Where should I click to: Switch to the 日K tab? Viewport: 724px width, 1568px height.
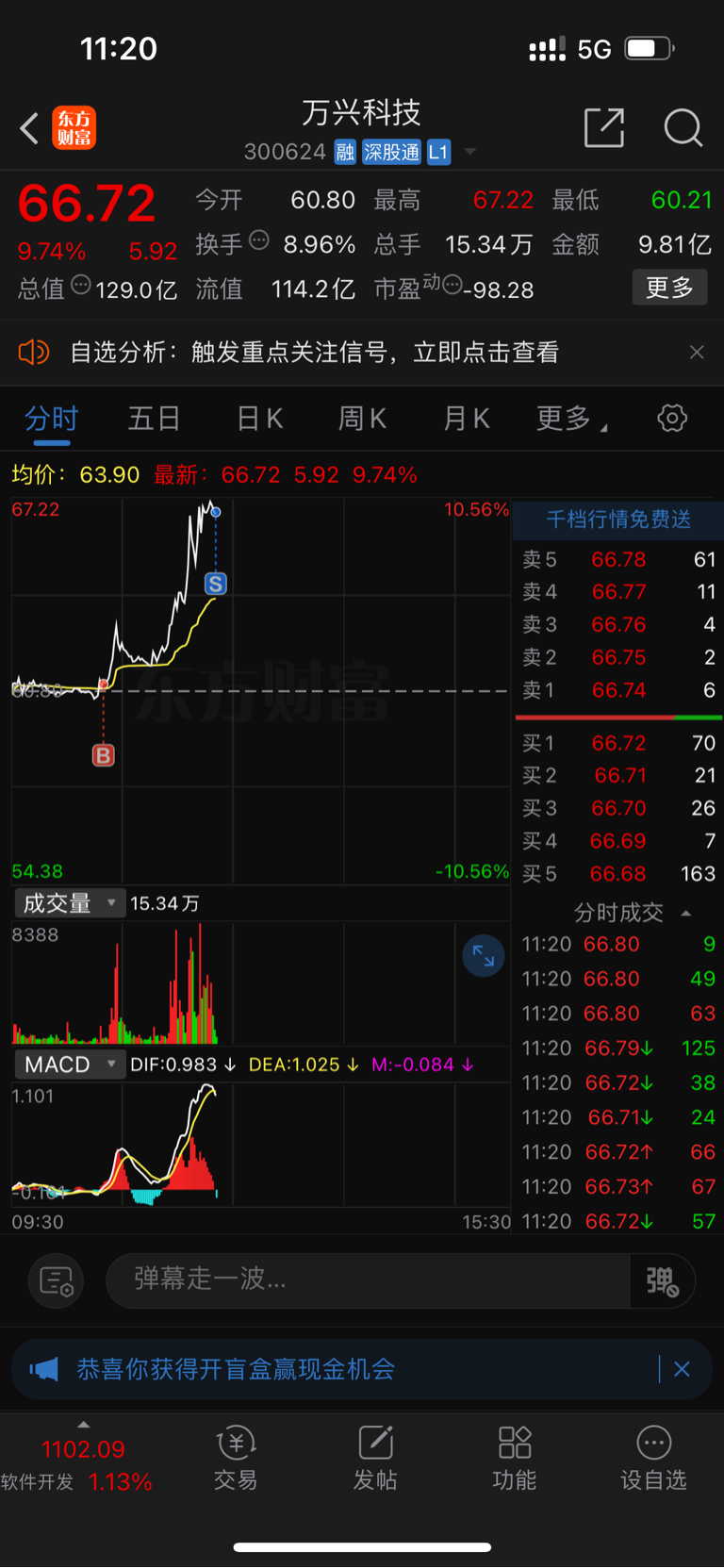(259, 418)
